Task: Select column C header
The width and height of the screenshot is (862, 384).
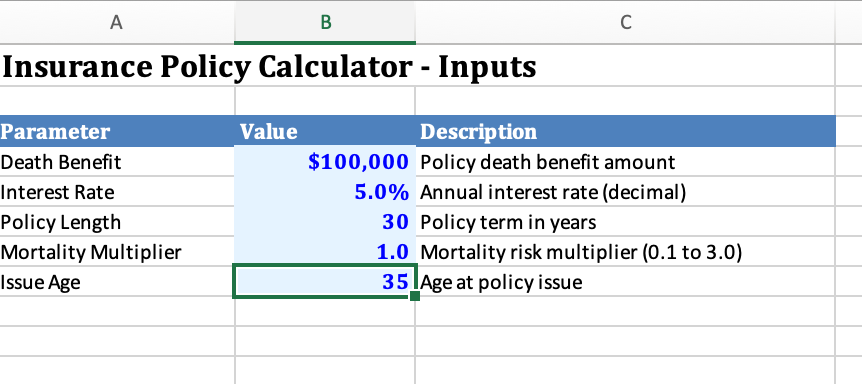Action: (625, 22)
